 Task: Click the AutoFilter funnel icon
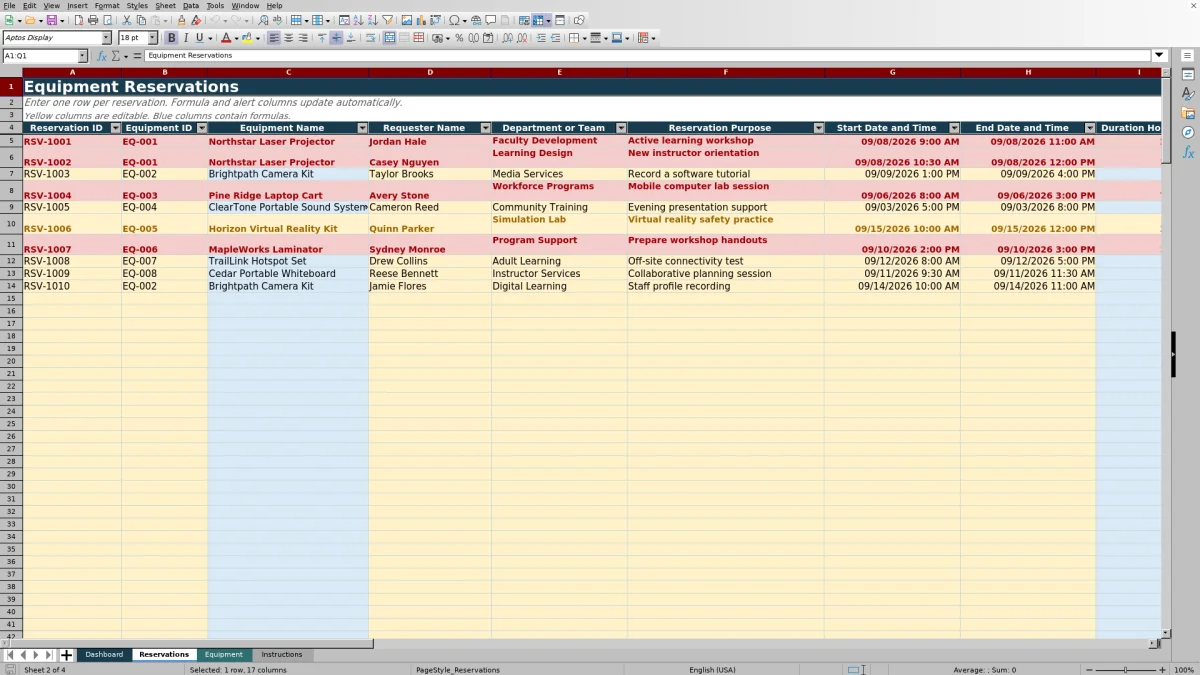[387, 20]
